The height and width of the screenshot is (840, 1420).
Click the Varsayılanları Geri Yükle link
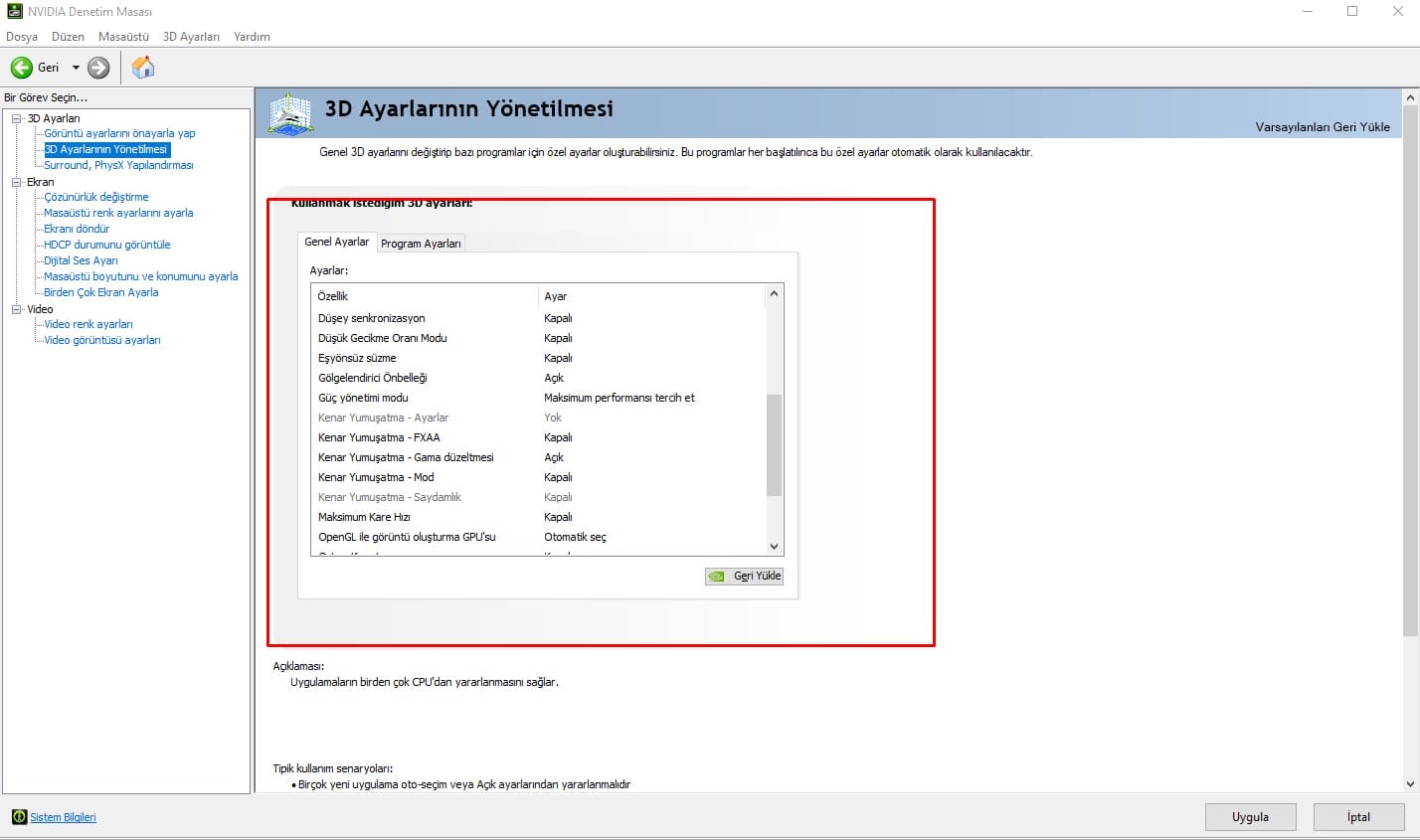(x=1322, y=127)
